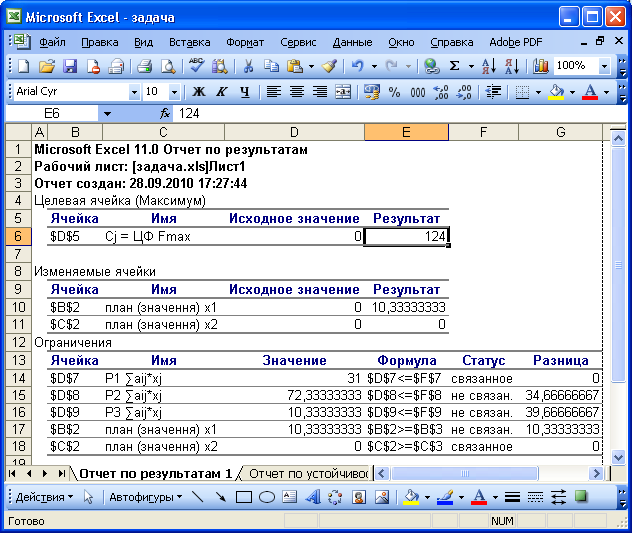Image resolution: width=632 pixels, height=533 pixels.
Task: Decrease decimal places icon
Action: (x=464, y=92)
